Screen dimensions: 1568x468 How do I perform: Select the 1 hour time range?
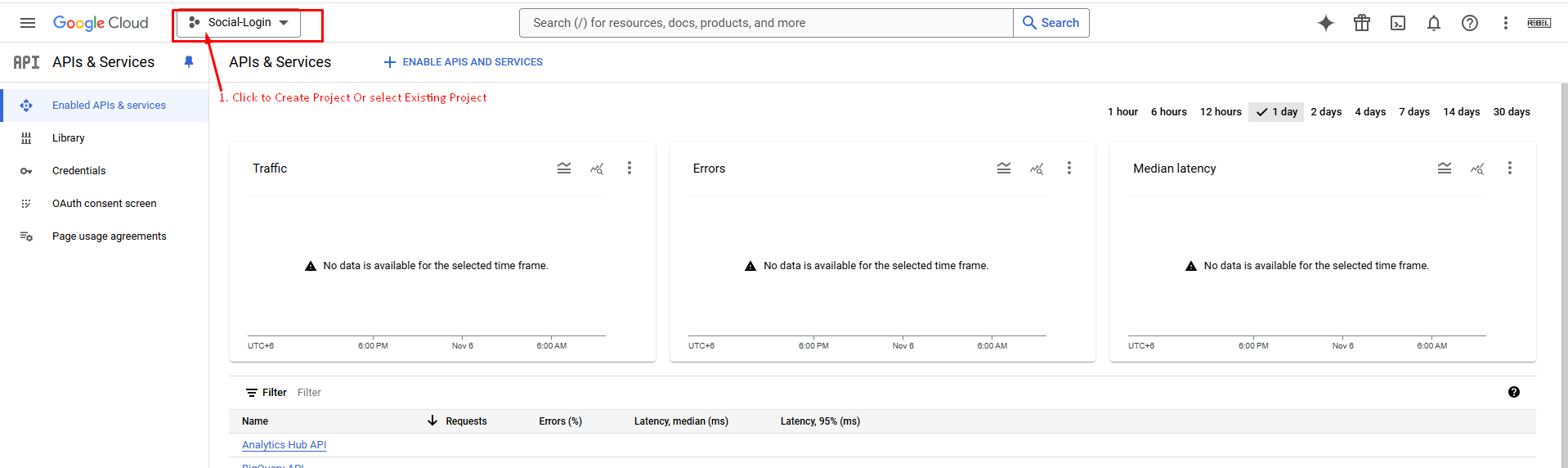(1122, 112)
